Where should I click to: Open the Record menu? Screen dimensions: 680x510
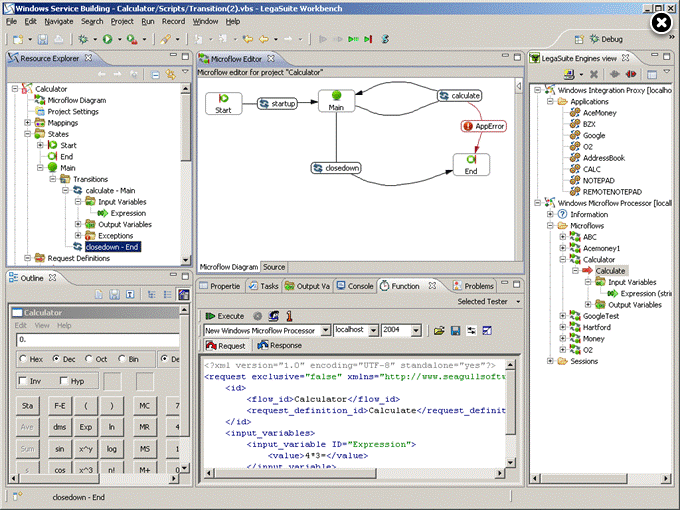(x=173, y=21)
